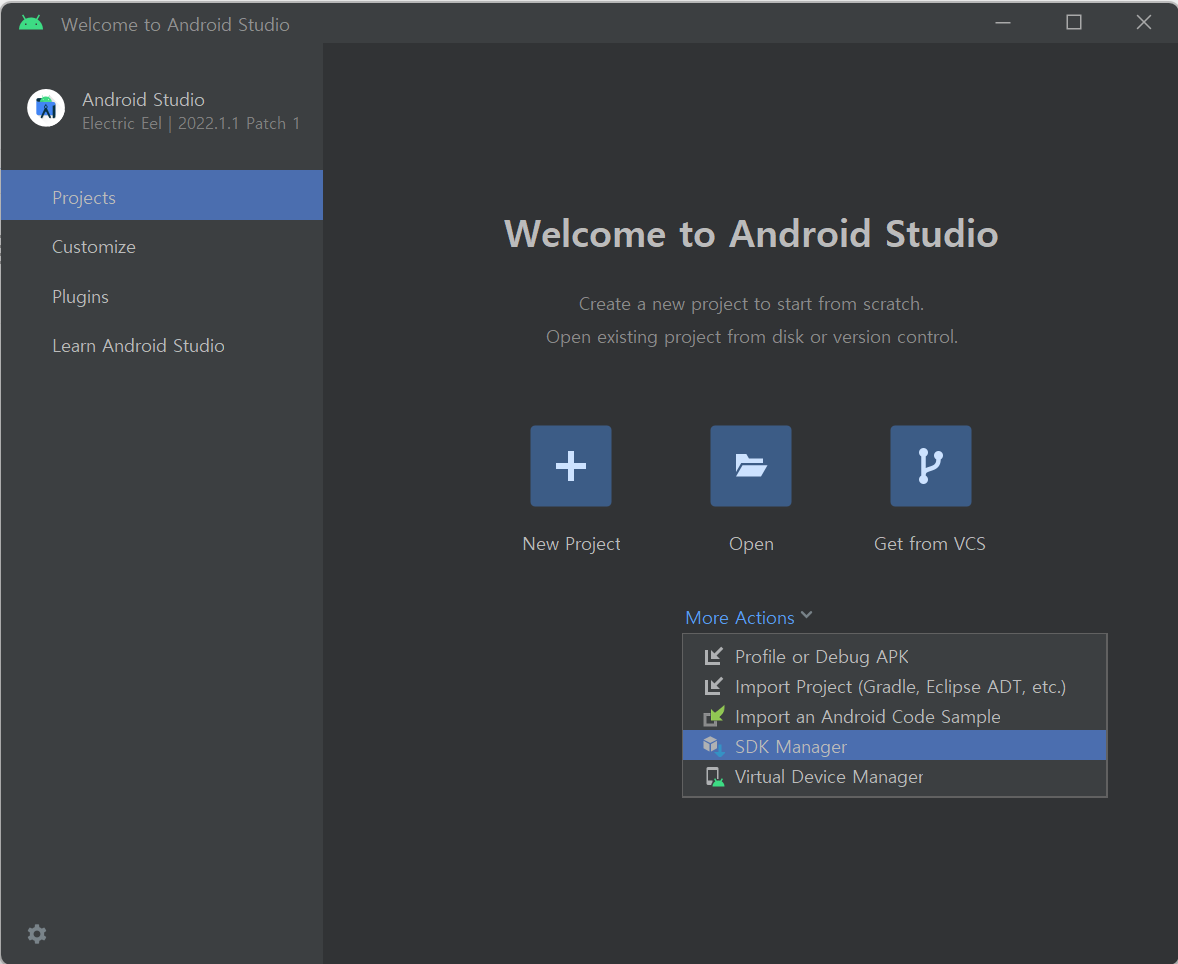Click the Get from VCS branch icon

click(x=931, y=466)
